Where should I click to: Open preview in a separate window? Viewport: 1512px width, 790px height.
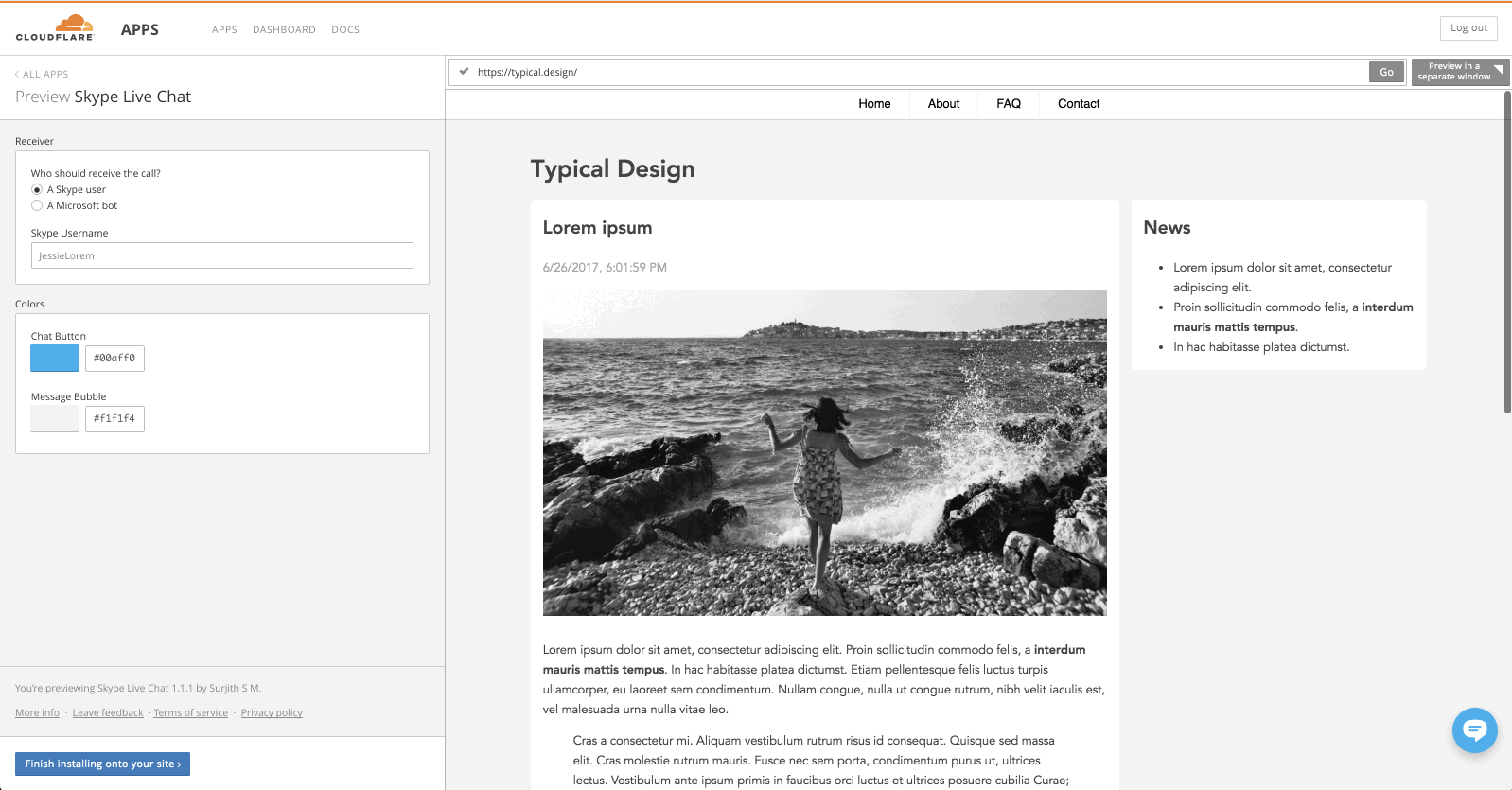[1458, 72]
